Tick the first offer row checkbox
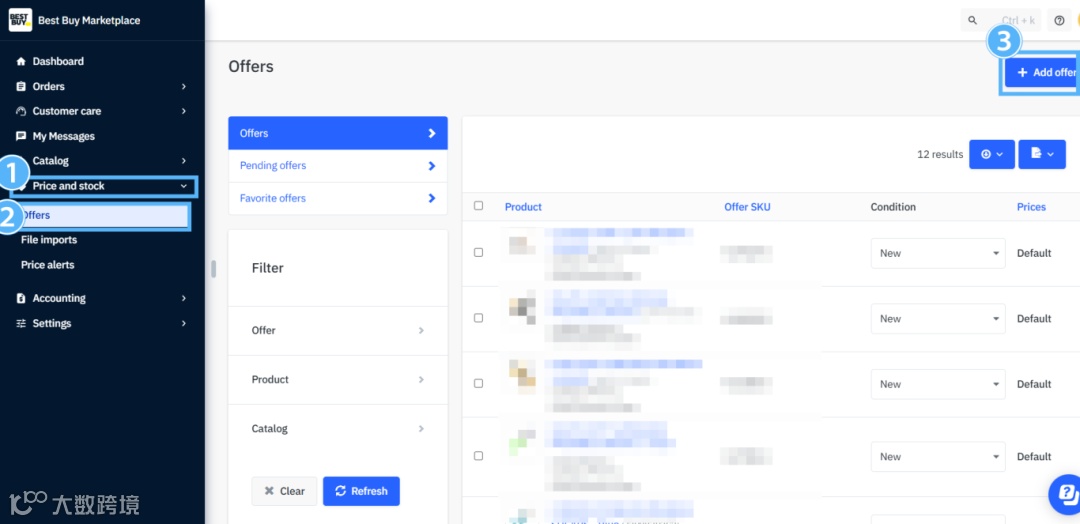 [x=479, y=253]
